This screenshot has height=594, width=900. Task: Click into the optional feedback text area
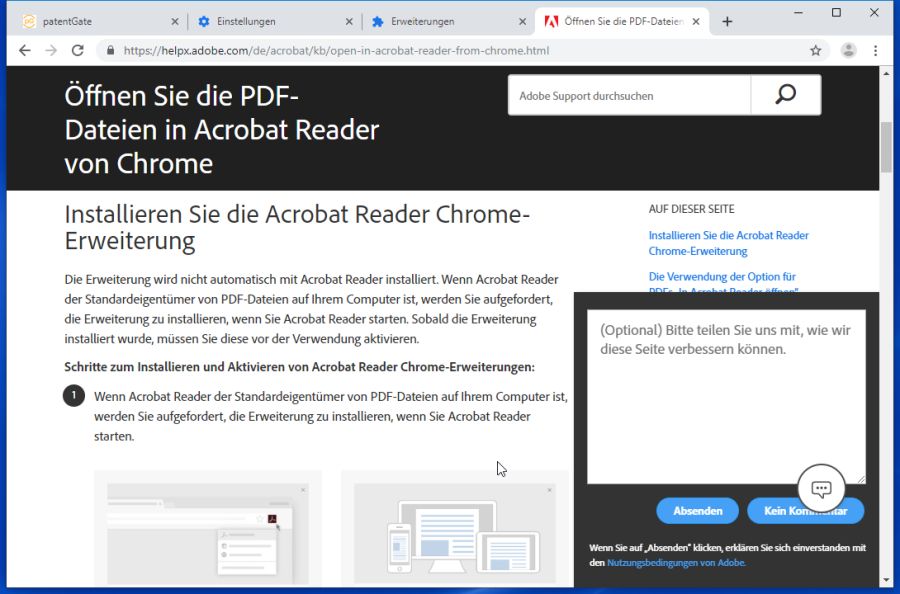point(726,397)
